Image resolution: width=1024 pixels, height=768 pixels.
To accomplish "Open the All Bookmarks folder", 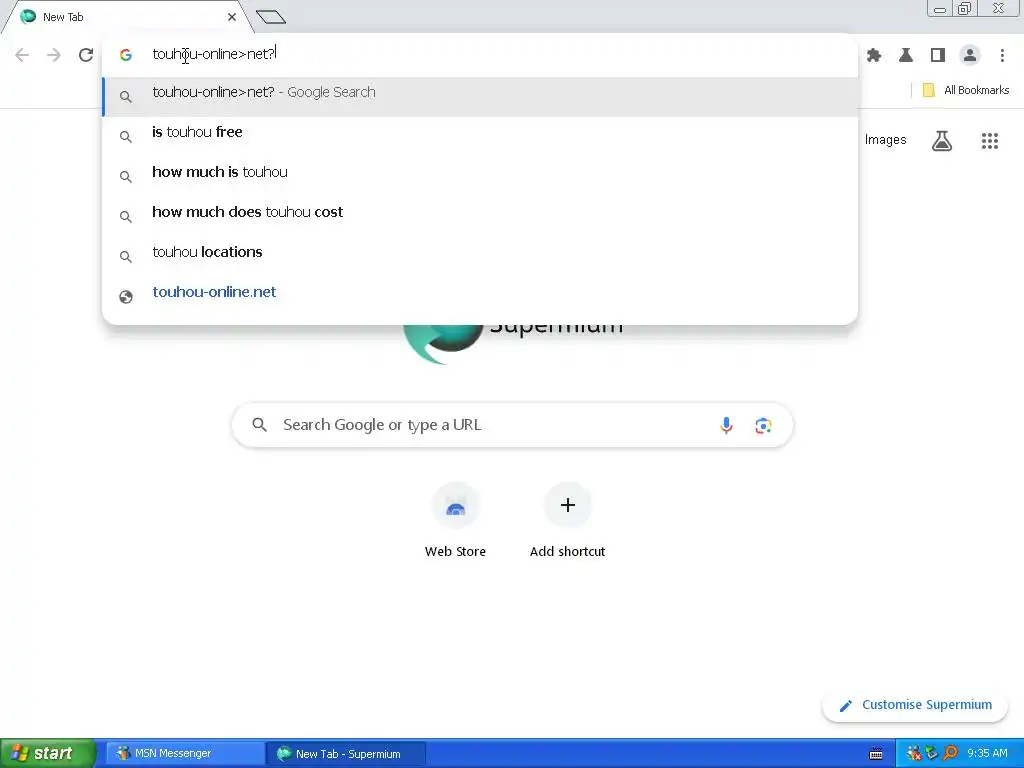I will (x=965, y=90).
